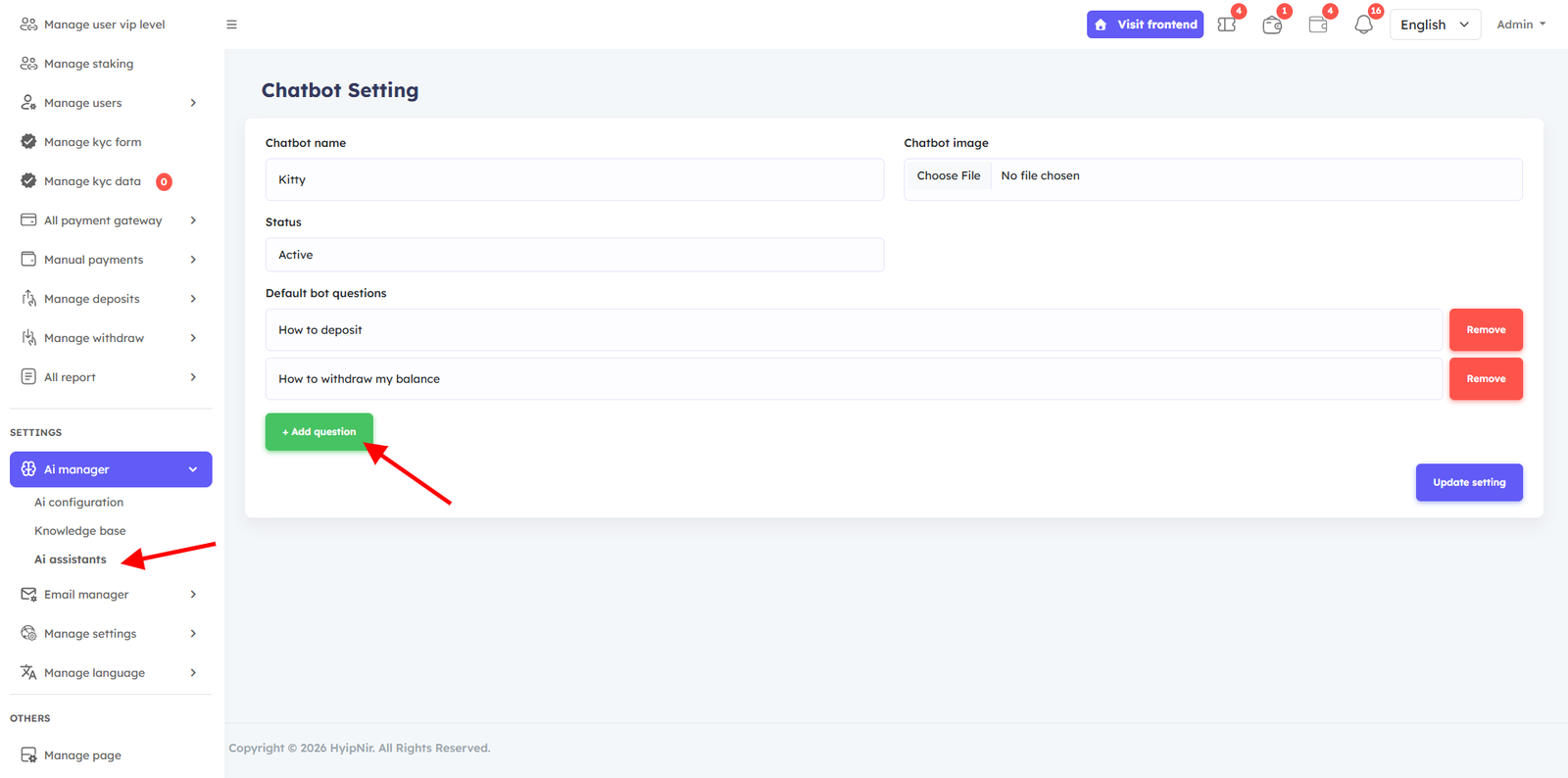Screen dimensions: 1568x778
Task: Open the notification bell icon
Action: (x=1363, y=25)
